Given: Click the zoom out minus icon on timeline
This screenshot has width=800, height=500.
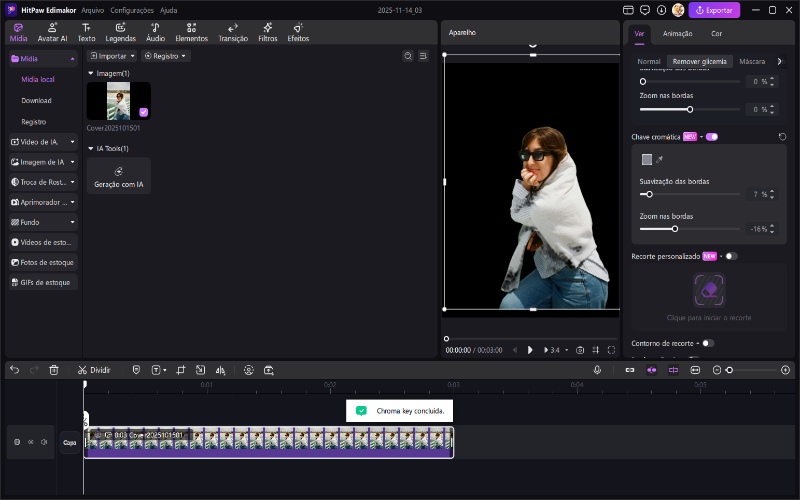Looking at the screenshot, I should [716, 370].
